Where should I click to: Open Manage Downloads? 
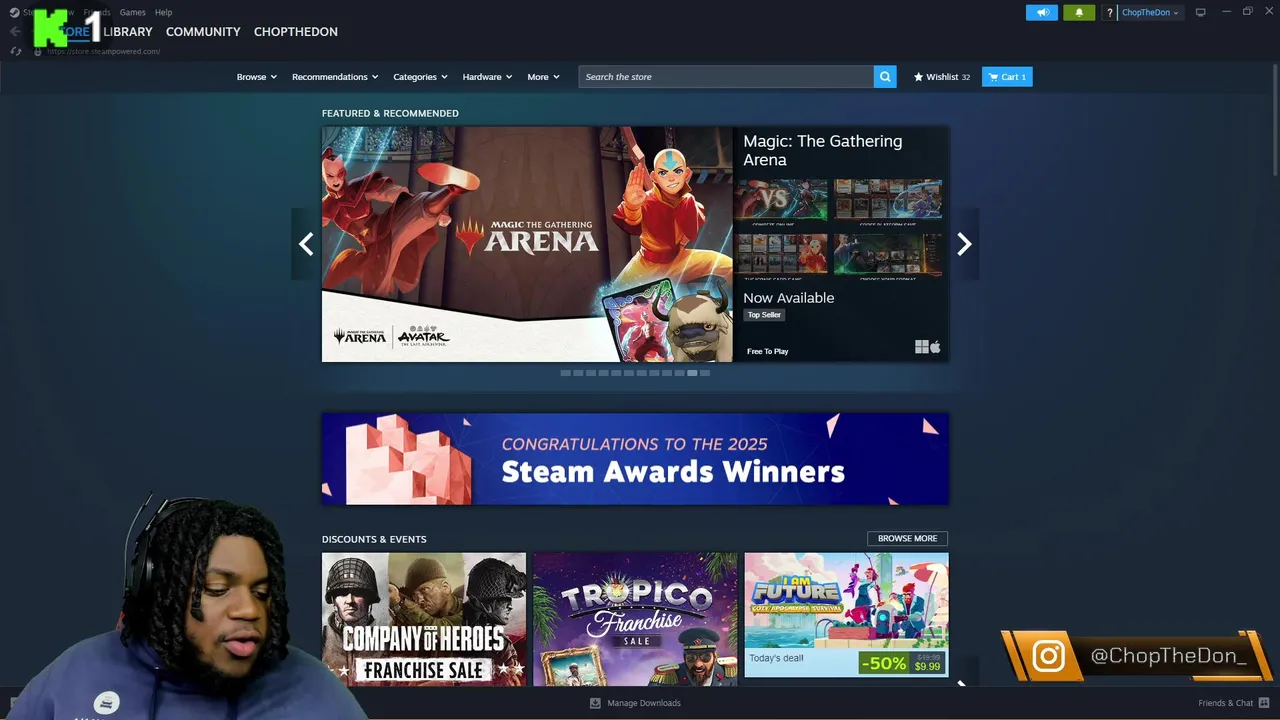pyautogui.click(x=635, y=703)
